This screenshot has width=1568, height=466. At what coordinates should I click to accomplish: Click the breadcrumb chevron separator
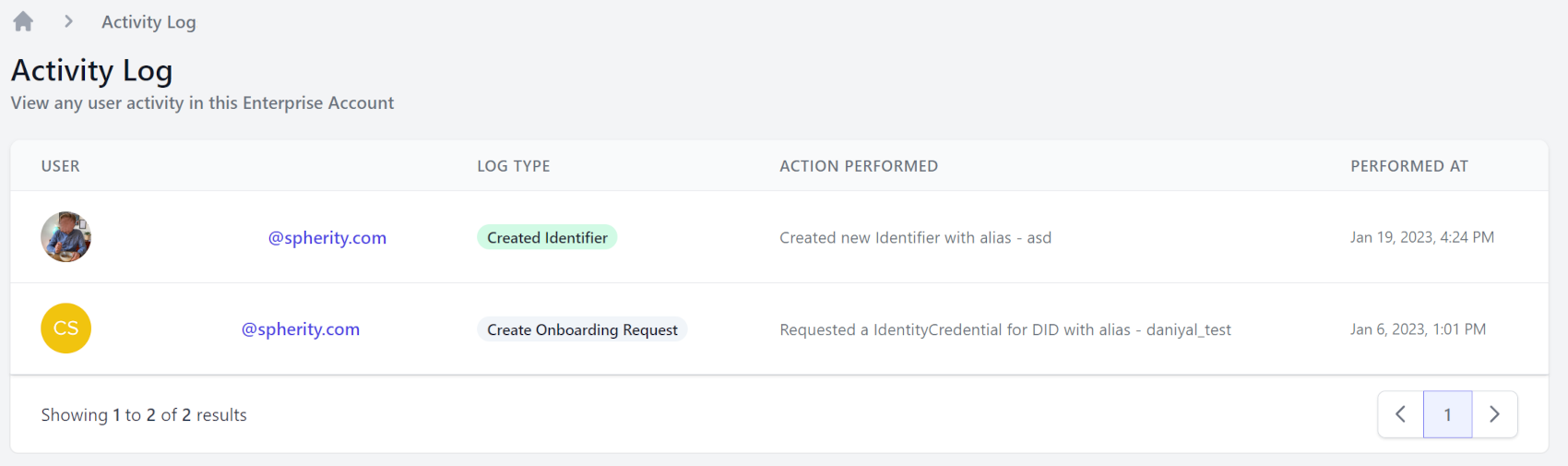tap(68, 21)
